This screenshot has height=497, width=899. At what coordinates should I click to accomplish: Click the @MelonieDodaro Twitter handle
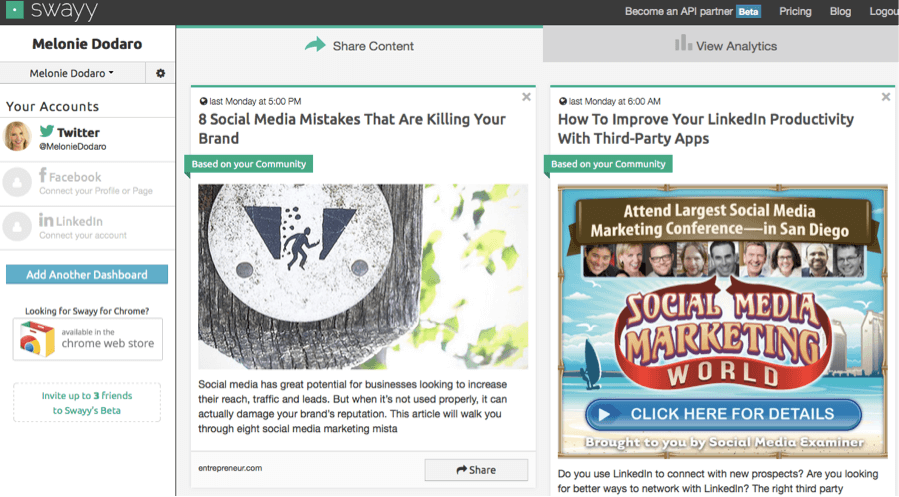coord(72,147)
